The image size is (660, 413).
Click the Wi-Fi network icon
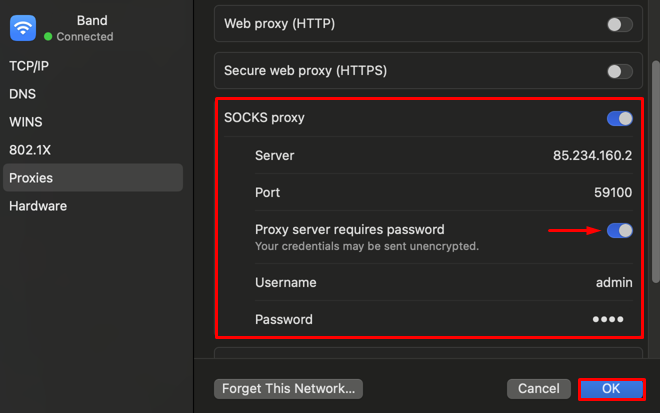click(23, 28)
